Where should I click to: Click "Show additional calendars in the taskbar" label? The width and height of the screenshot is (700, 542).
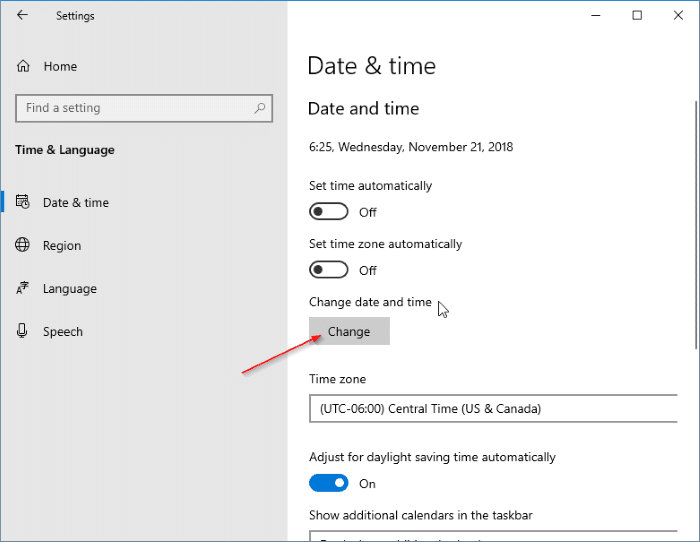click(421, 515)
